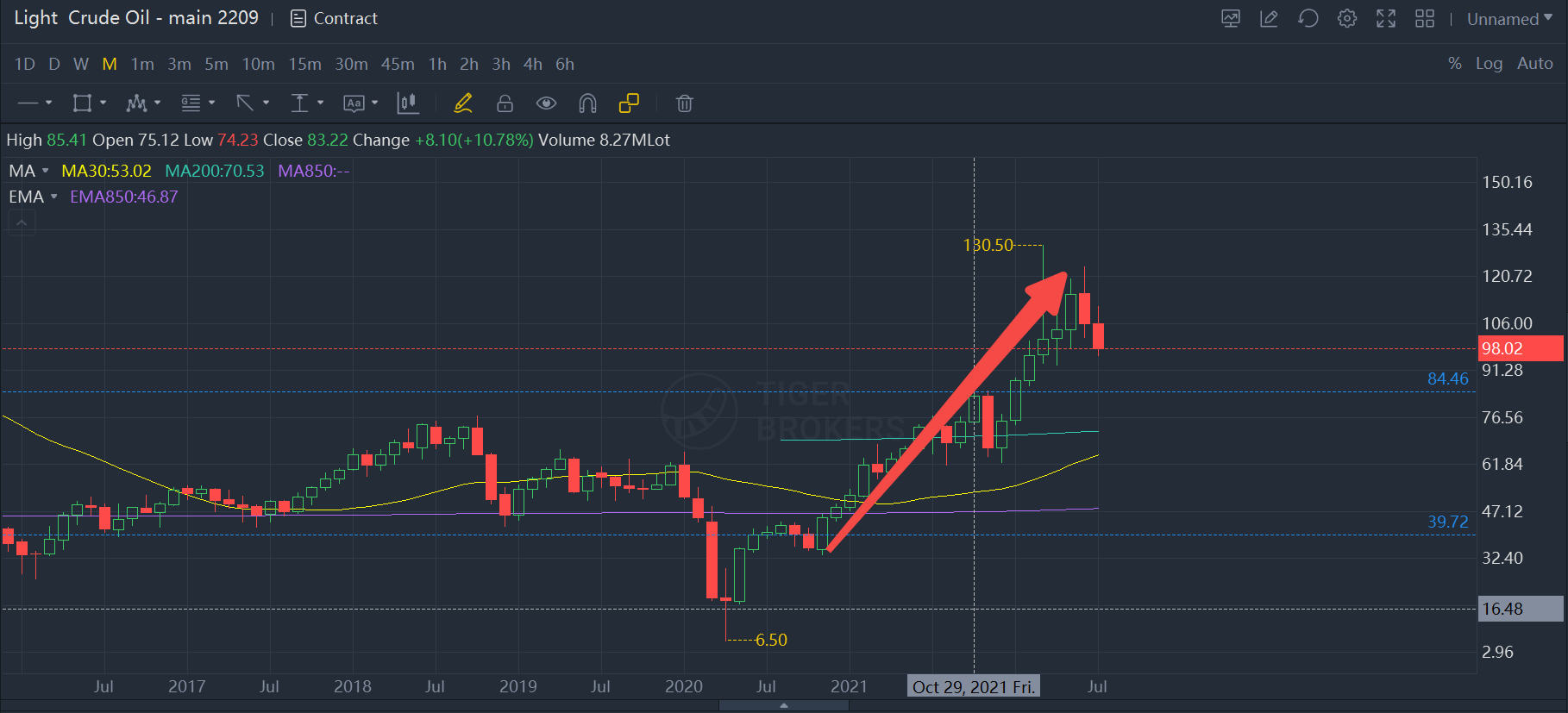The image size is (1568, 713).
Task: Switch to the 1D timeframe
Action: (25, 64)
